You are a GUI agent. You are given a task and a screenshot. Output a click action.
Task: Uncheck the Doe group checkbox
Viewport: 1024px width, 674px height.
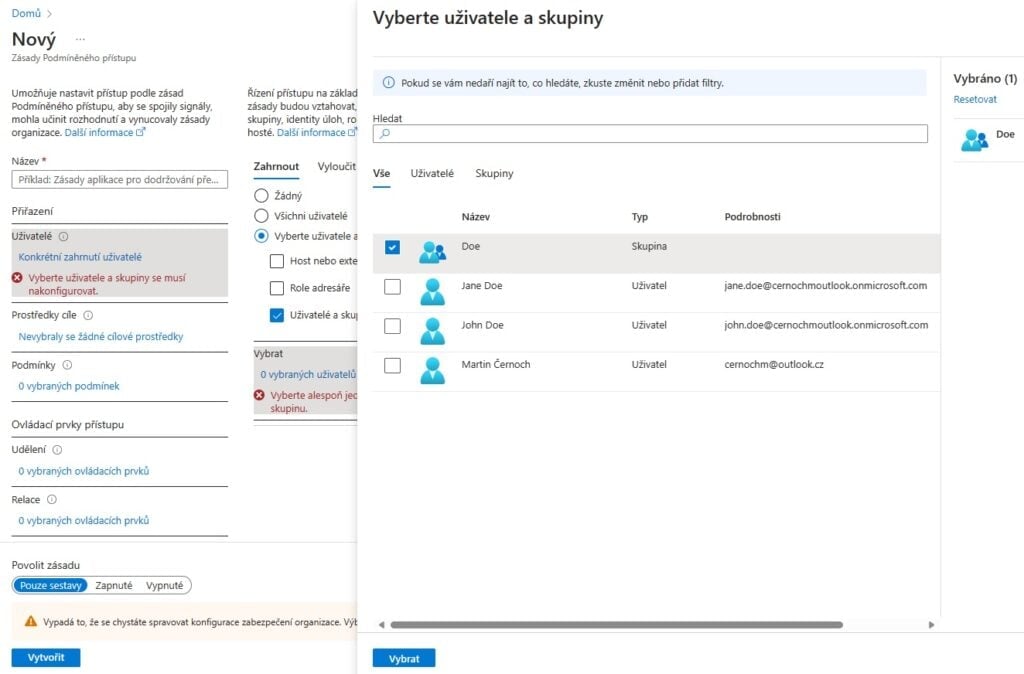click(392, 248)
